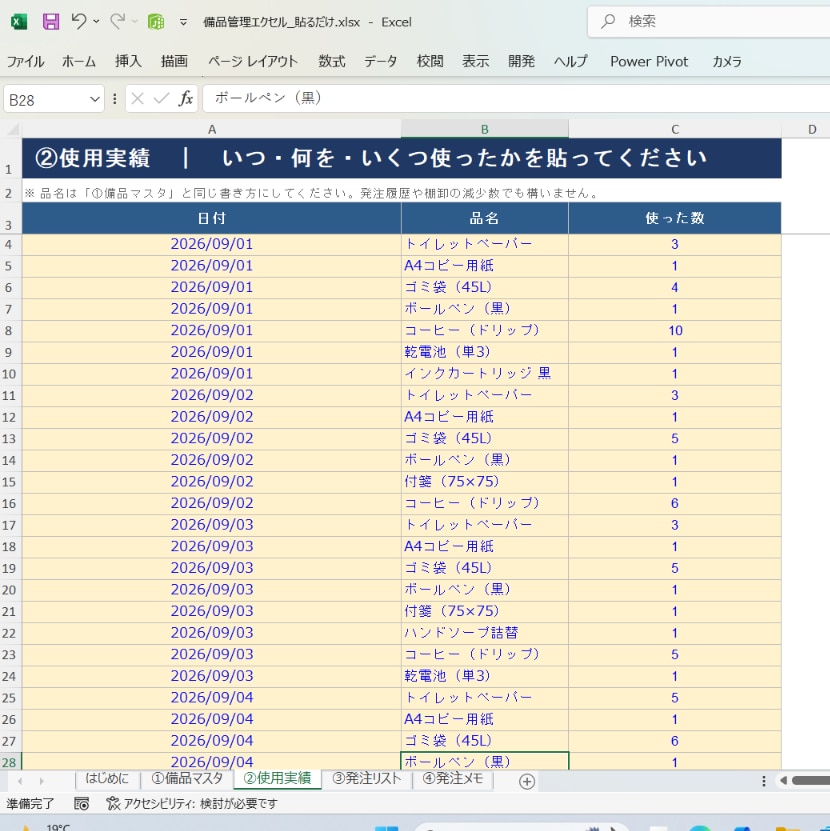Click the Redo arrow icon
Screen dimensions: 830x831
117,21
